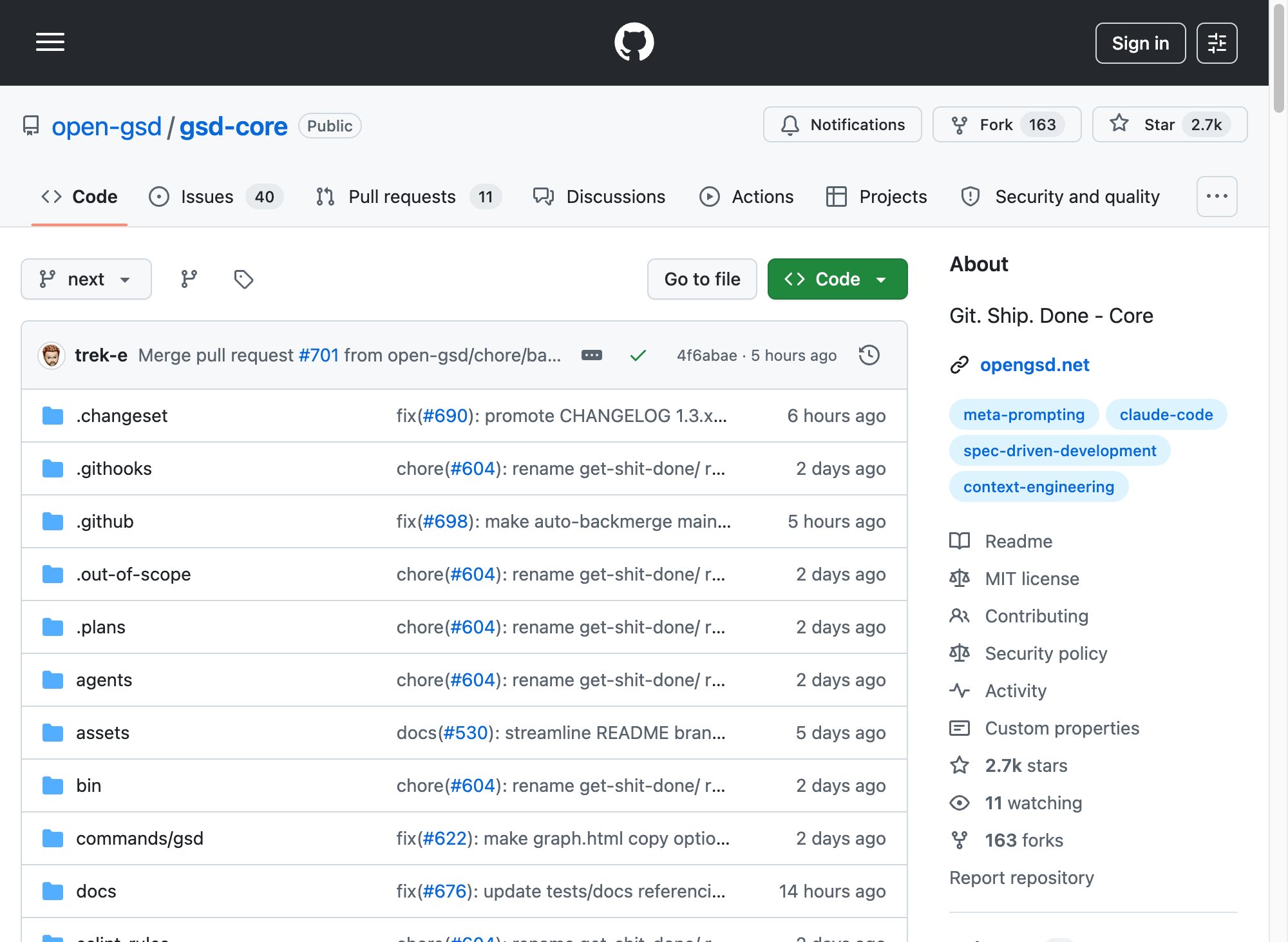Open the tags icon next to branches
1288x942 pixels.
243,279
